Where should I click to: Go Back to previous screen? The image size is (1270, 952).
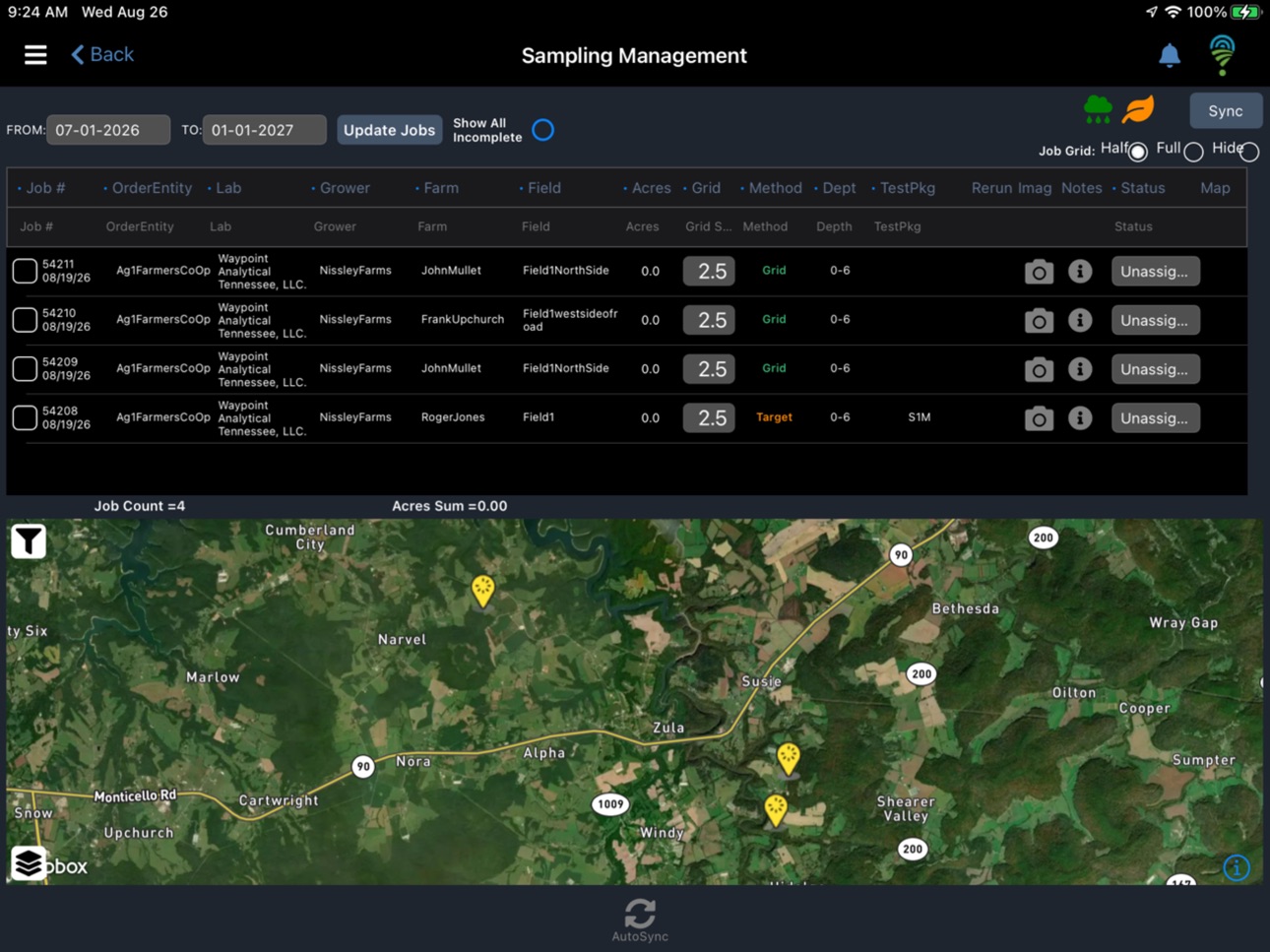pyautogui.click(x=102, y=55)
